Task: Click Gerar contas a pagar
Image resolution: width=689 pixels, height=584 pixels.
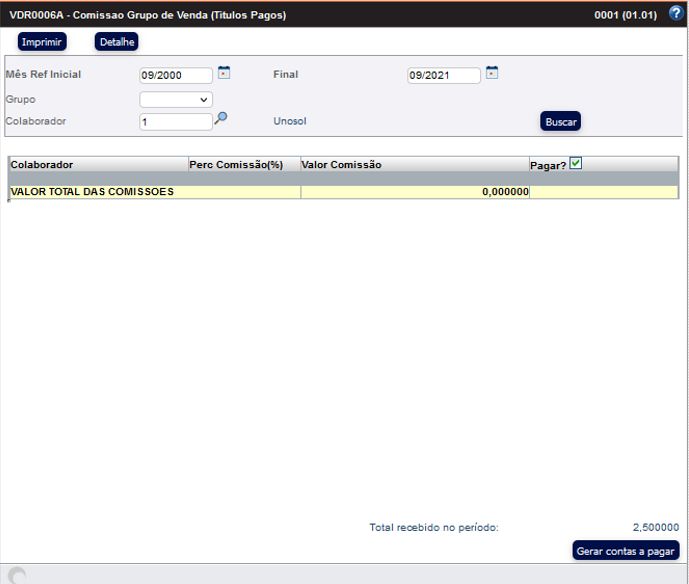Action: click(x=627, y=551)
